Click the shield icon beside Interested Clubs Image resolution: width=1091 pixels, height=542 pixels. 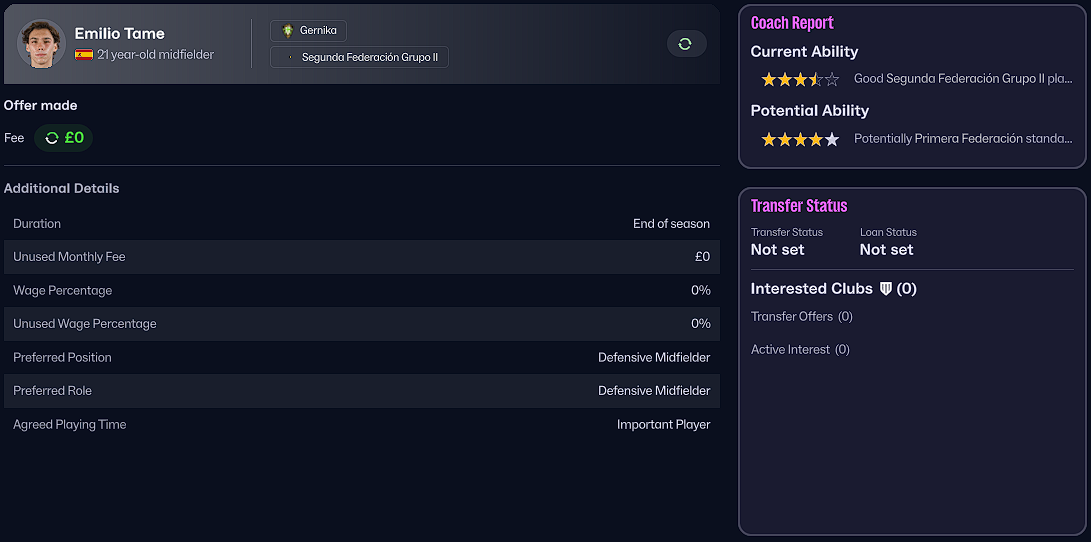(885, 289)
